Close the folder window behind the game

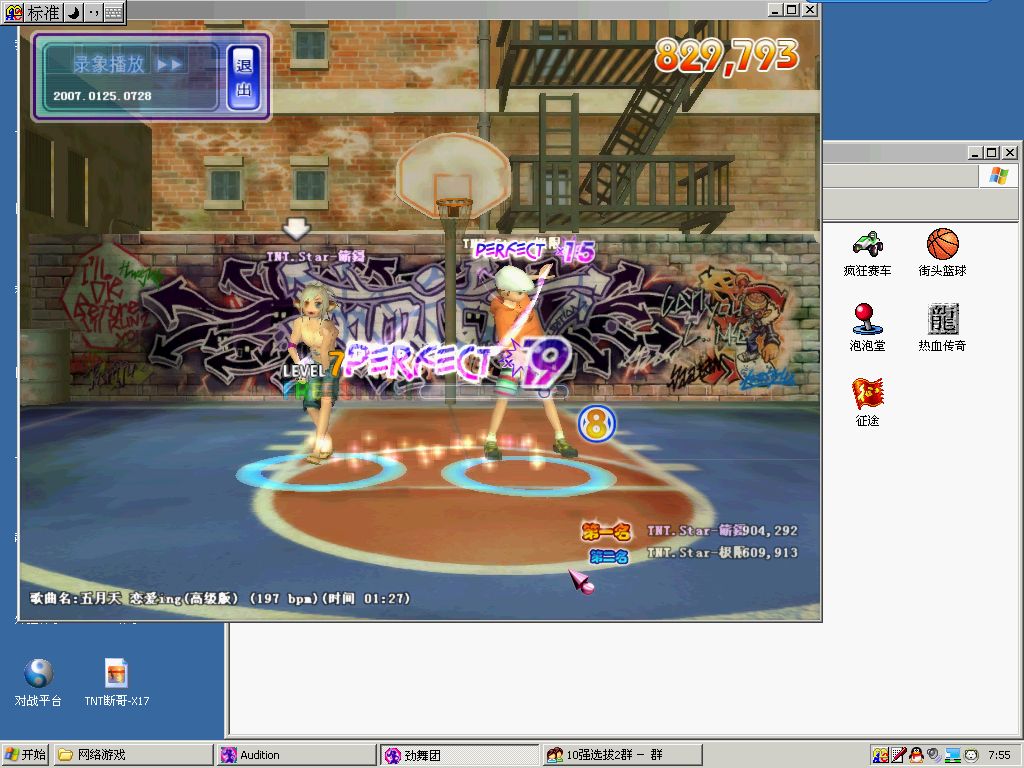pyautogui.click(x=1010, y=153)
